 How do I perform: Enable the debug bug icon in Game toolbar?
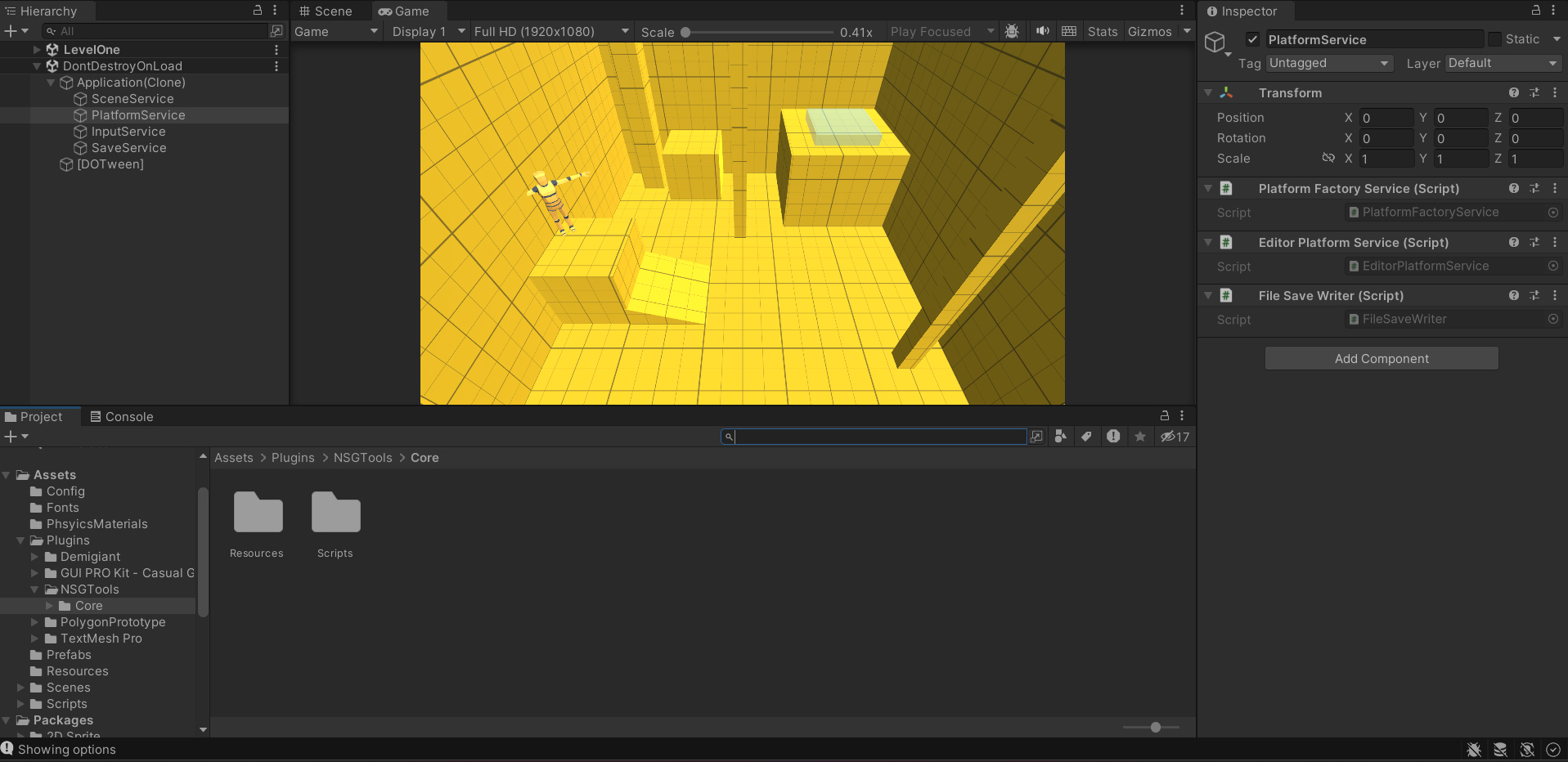tap(1013, 31)
